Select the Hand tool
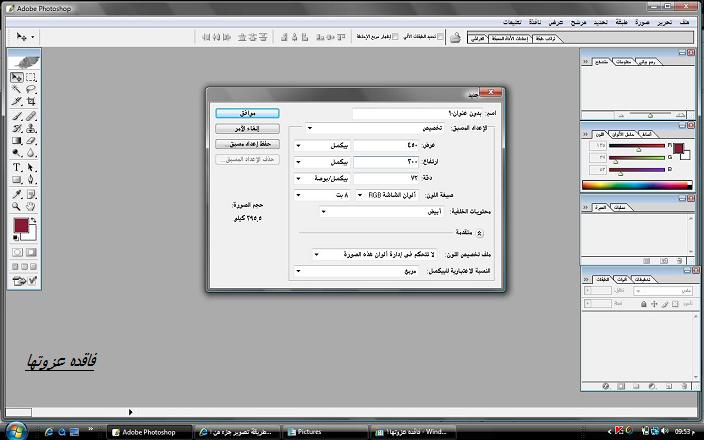Viewport: 704px width, 440px height. pyautogui.click(x=31, y=206)
